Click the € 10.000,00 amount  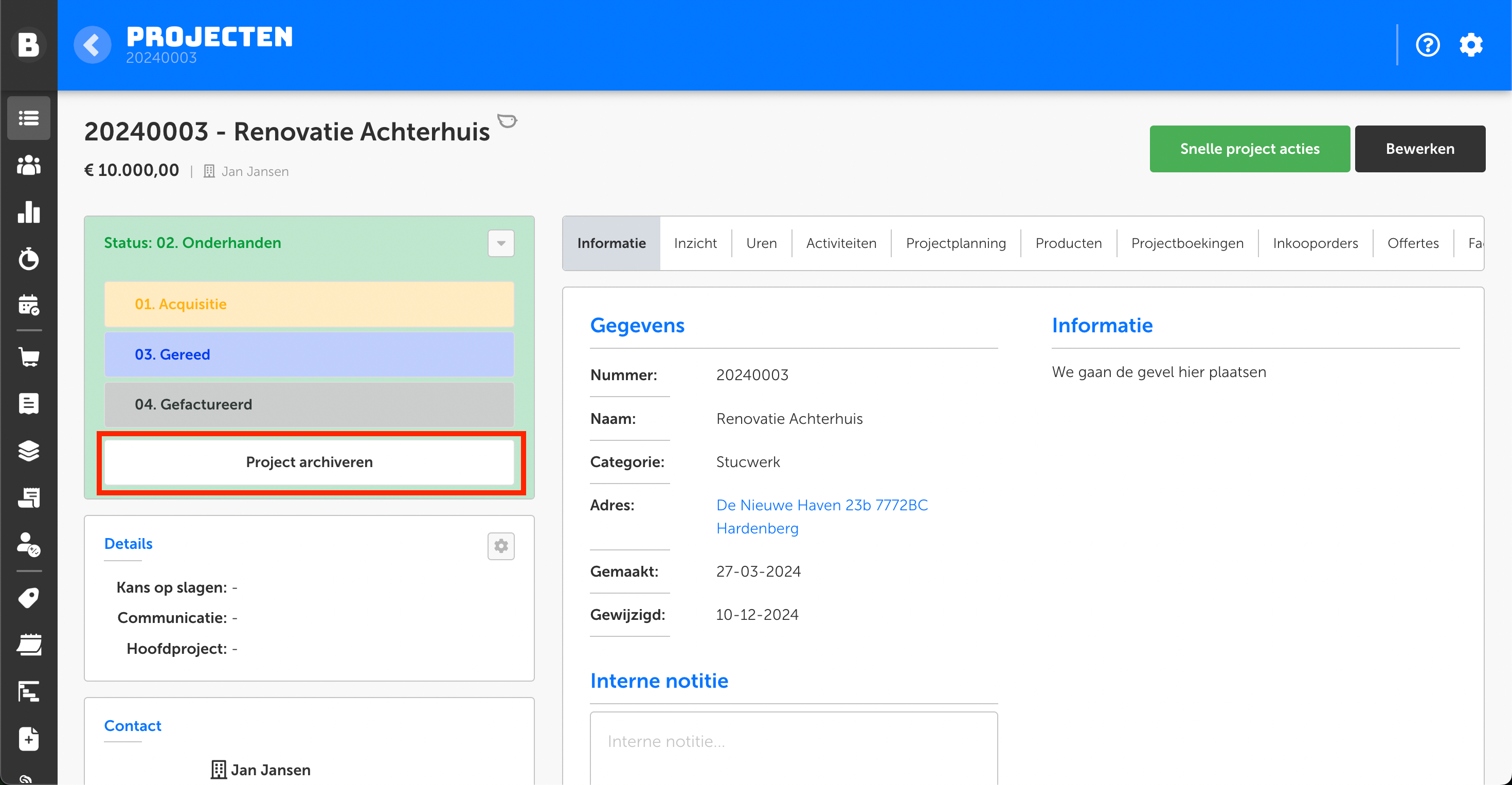coord(132,170)
